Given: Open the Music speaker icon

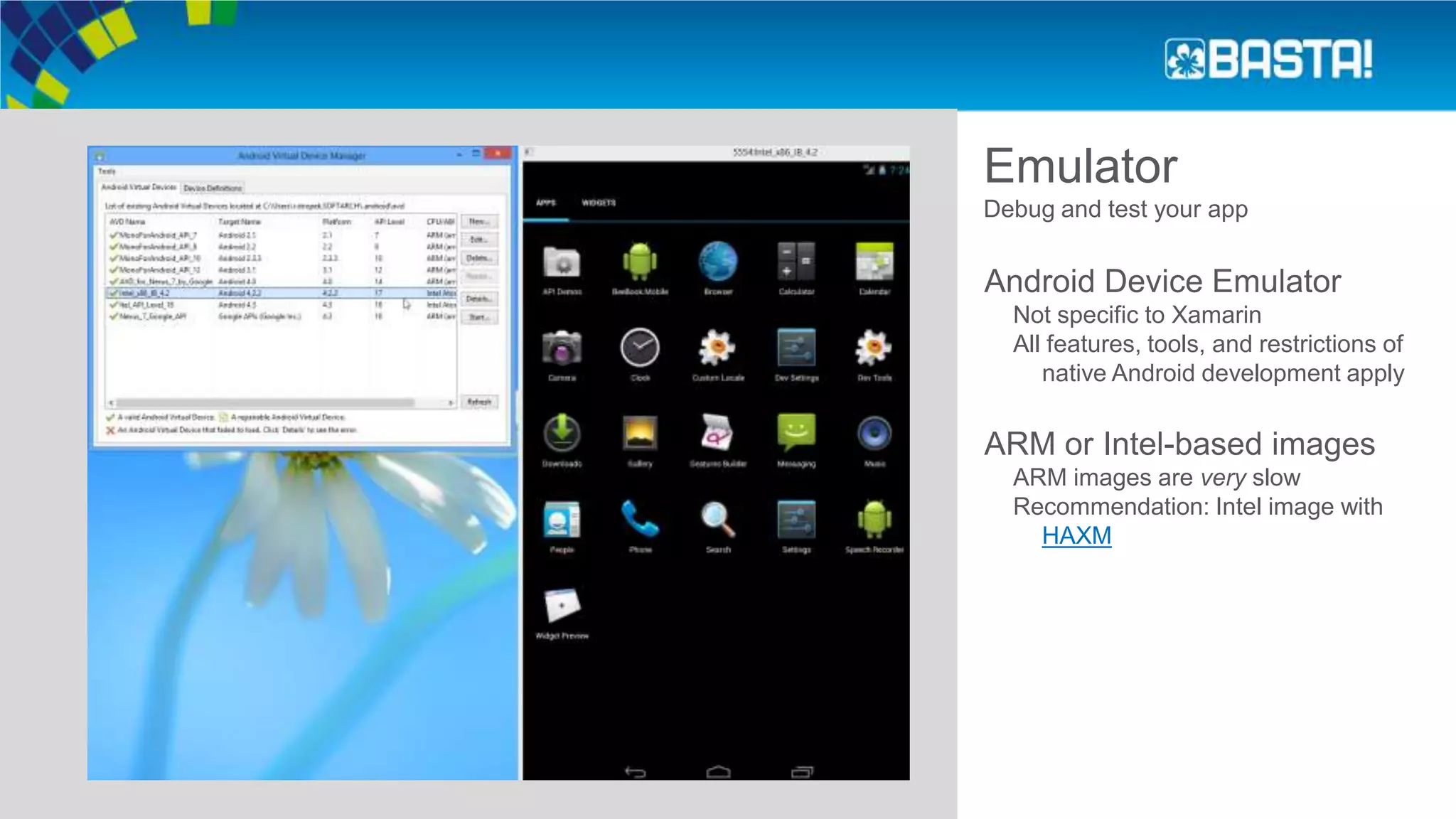Looking at the screenshot, I should pos(874,441).
